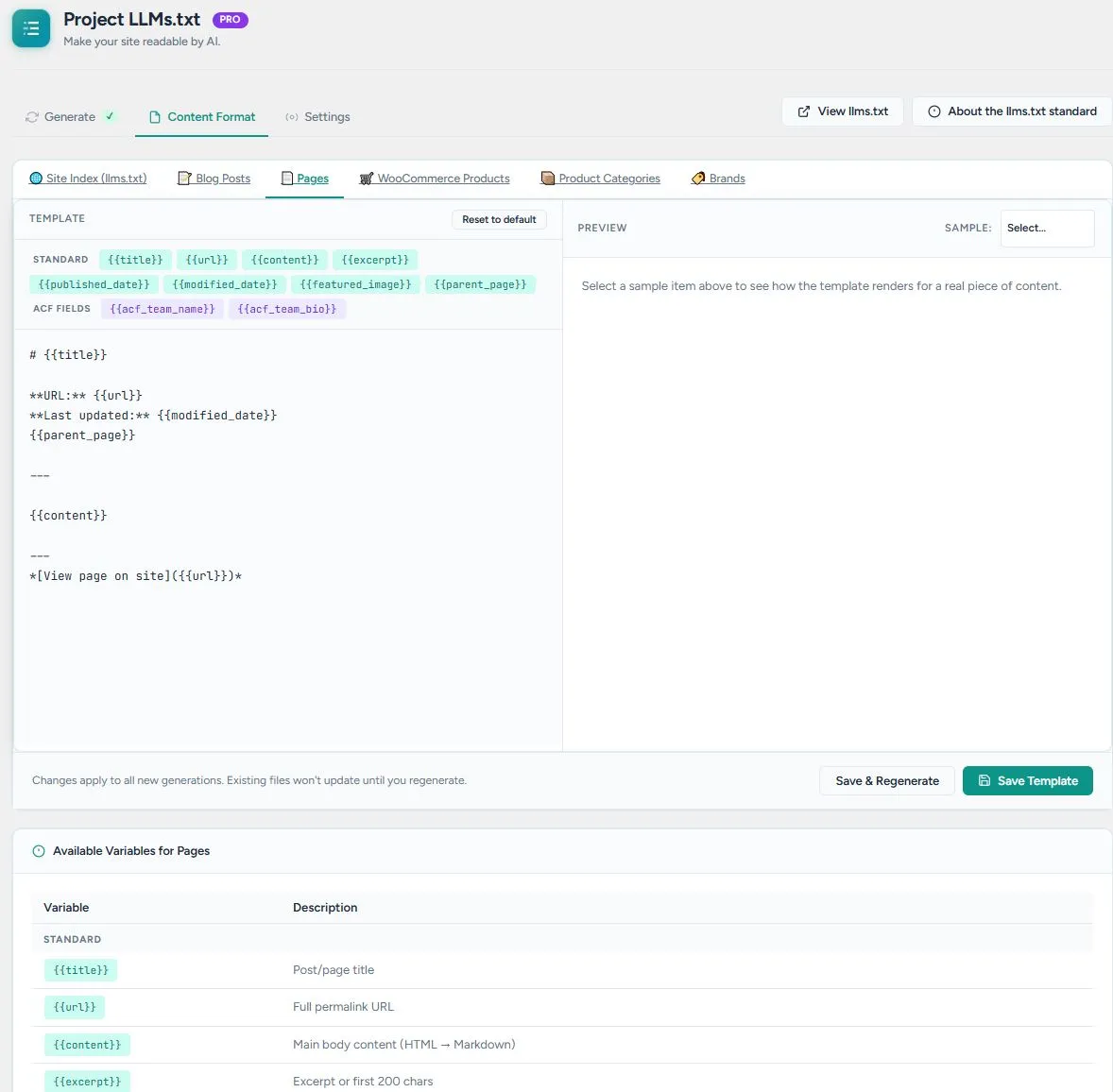Click the notepad icon for Blog Posts
The height and width of the screenshot is (1092, 1113).
tap(184, 179)
